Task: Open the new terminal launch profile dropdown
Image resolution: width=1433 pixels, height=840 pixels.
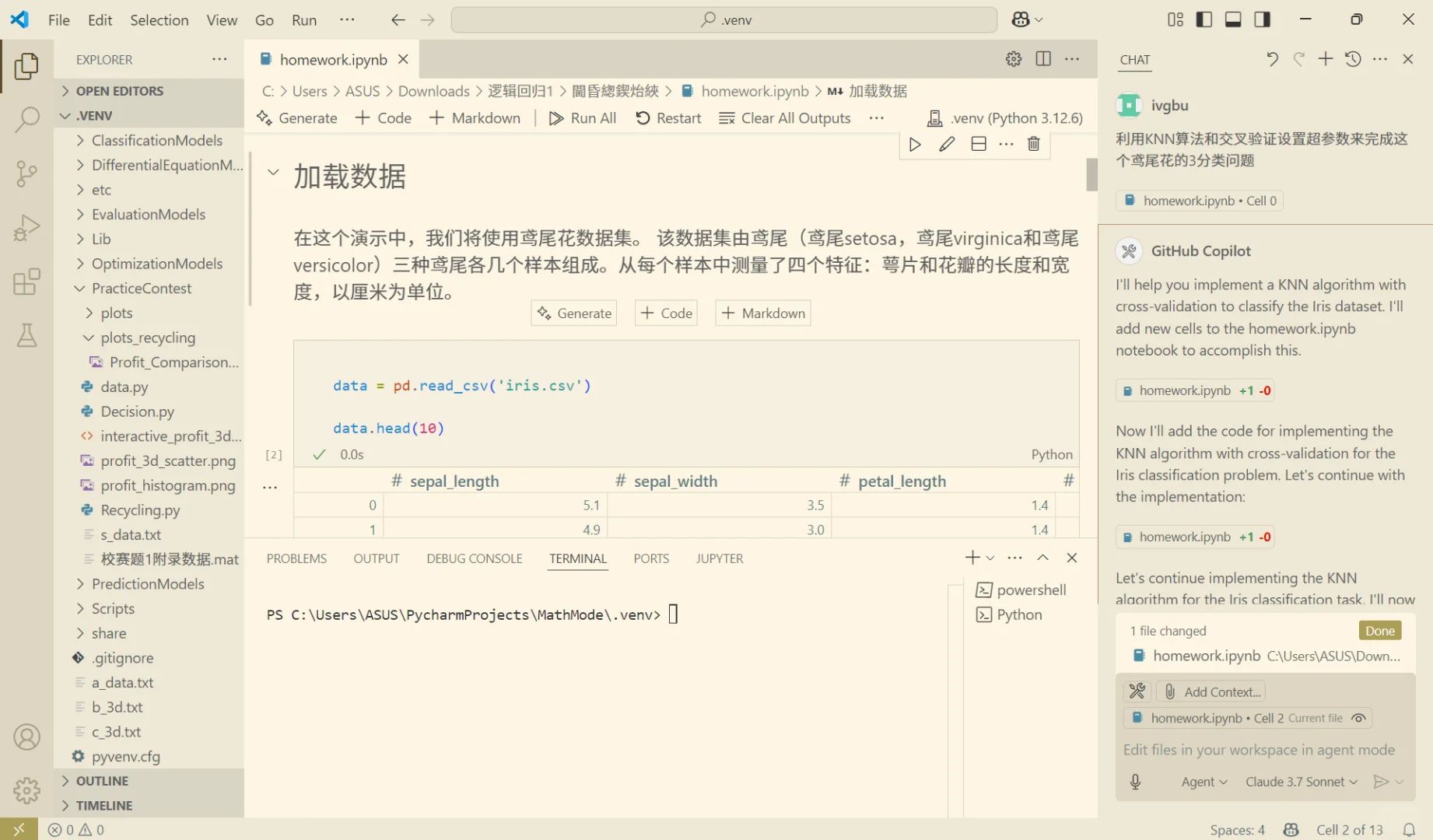Action: click(x=990, y=558)
